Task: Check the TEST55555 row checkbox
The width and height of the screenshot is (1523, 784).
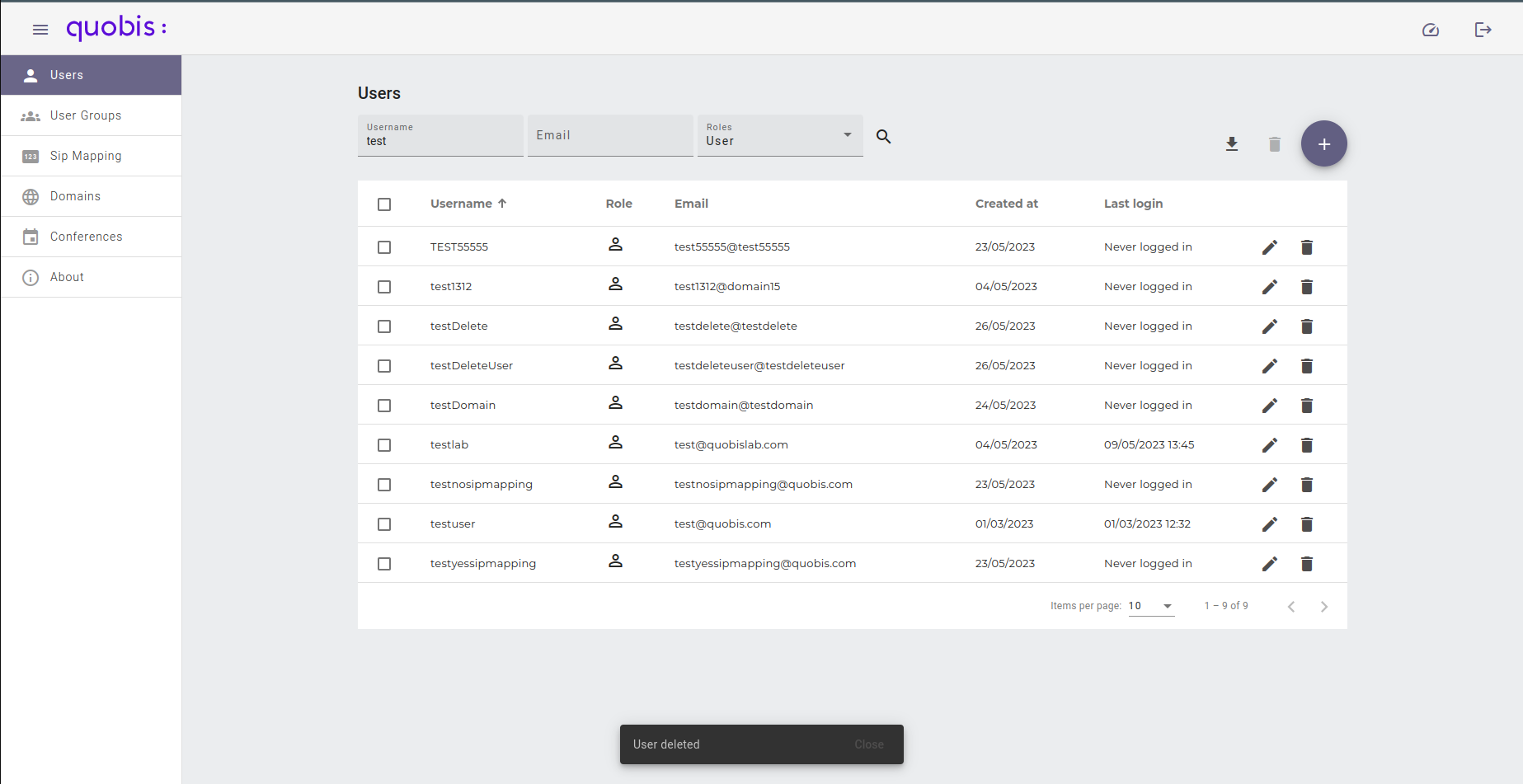Action: tap(384, 247)
